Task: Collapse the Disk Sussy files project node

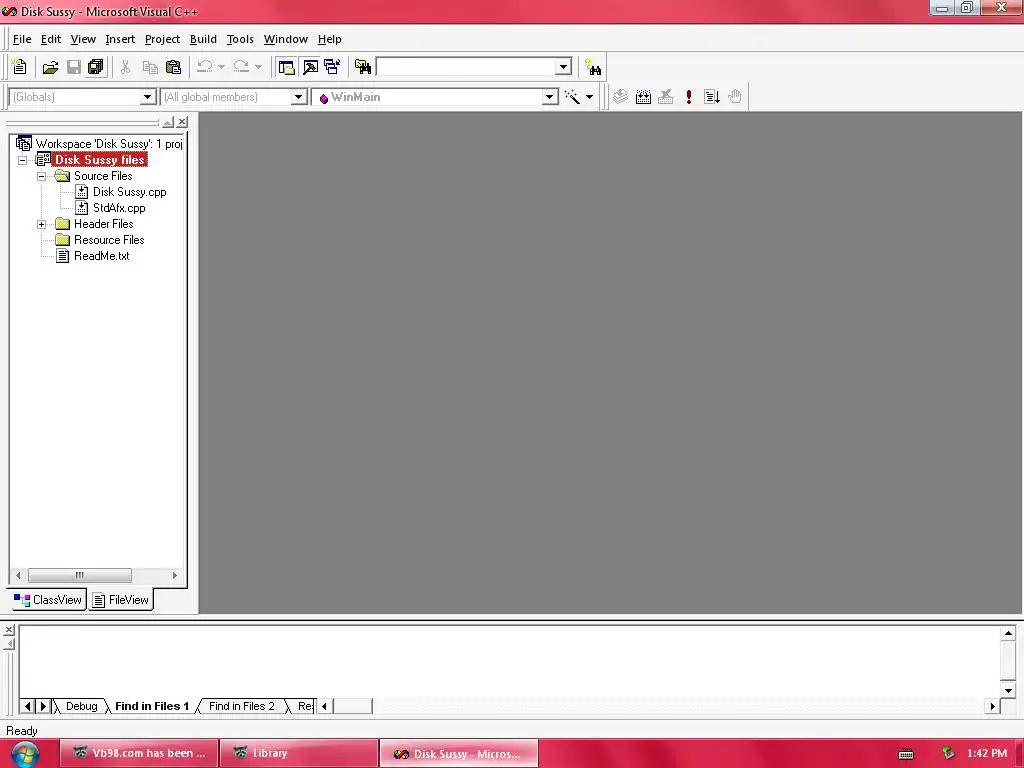Action: (x=22, y=160)
